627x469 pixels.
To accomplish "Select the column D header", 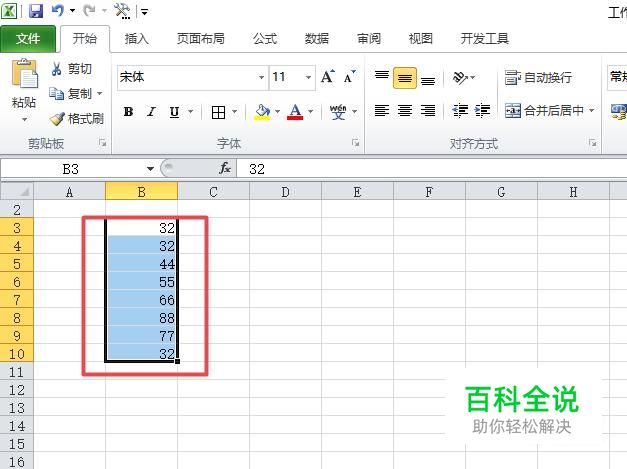I will coord(286,192).
